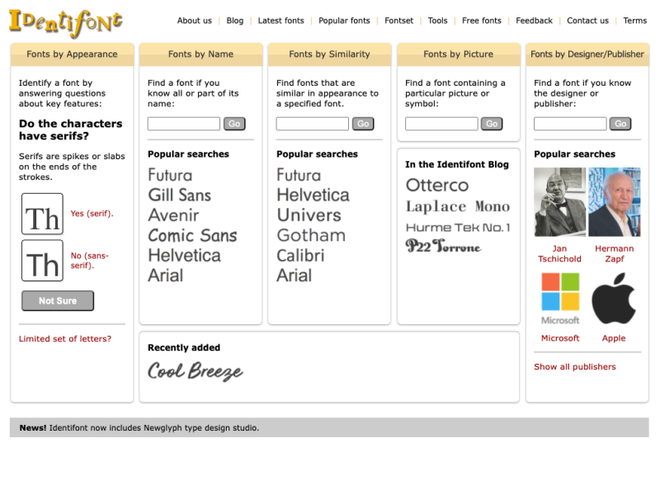Open Helvetica in Fonts by Similarity searches

tap(313, 195)
